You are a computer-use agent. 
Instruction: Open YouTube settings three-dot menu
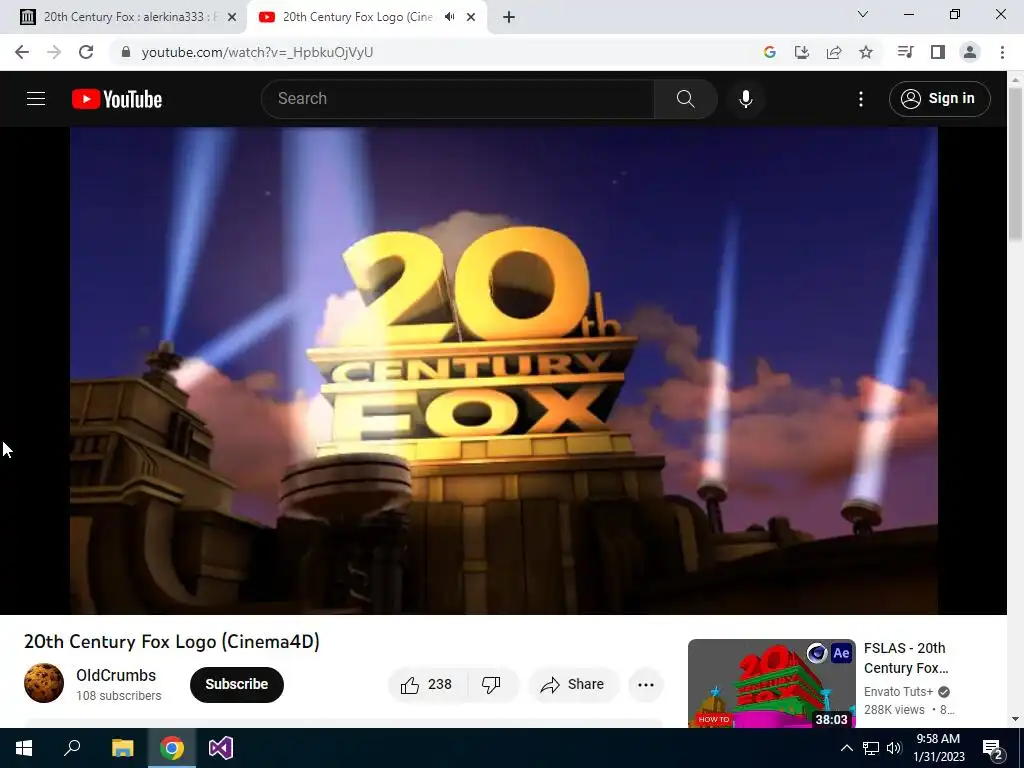click(861, 99)
